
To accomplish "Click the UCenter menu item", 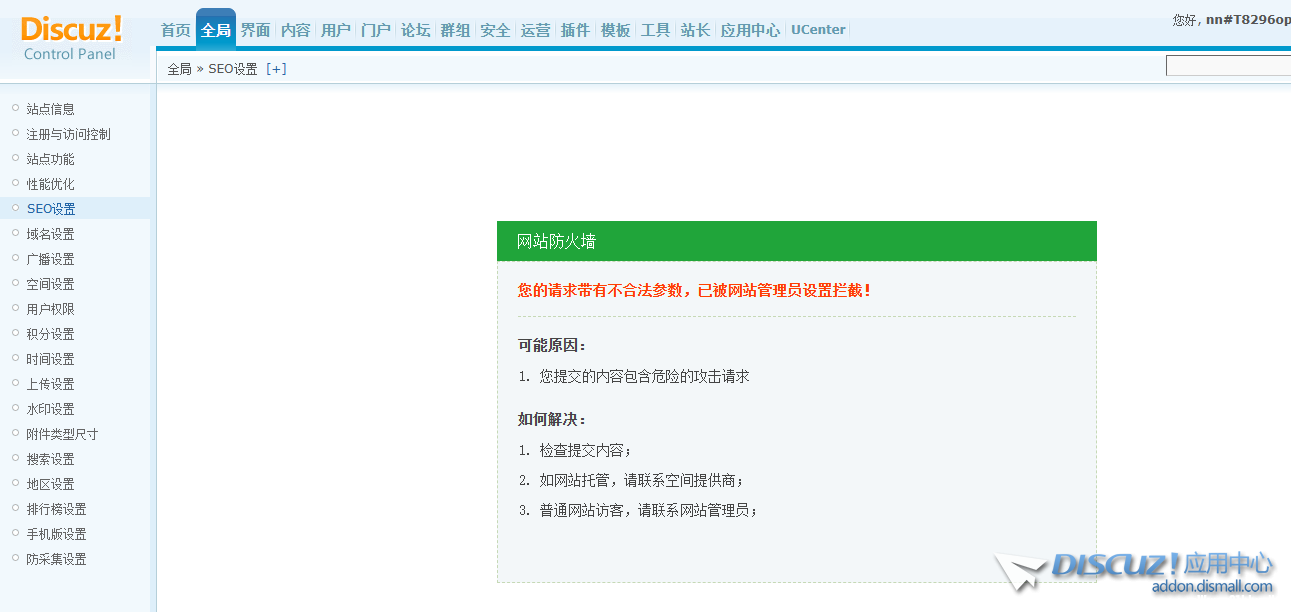I will coord(818,30).
